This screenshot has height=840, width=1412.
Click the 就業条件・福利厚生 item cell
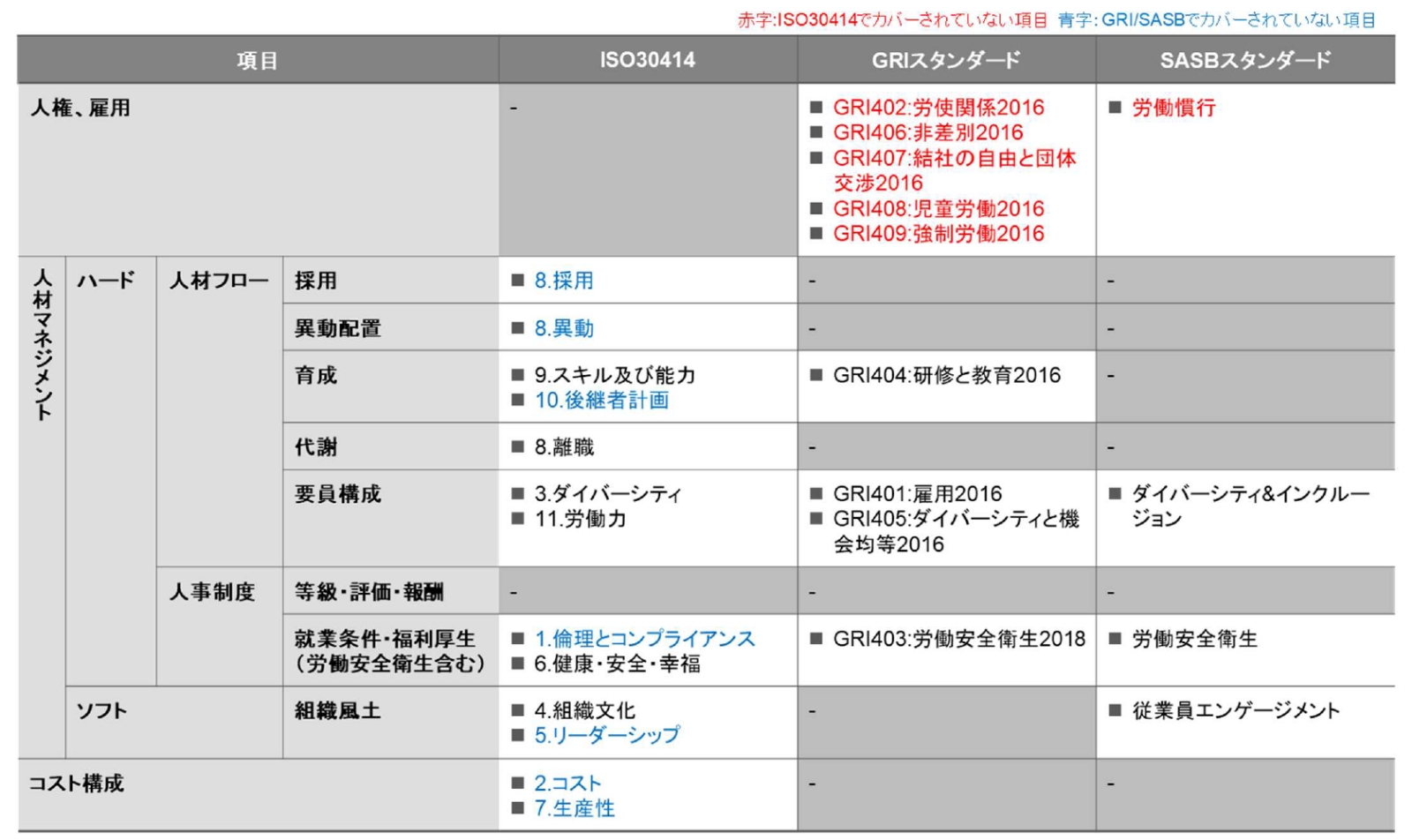[x=390, y=650]
